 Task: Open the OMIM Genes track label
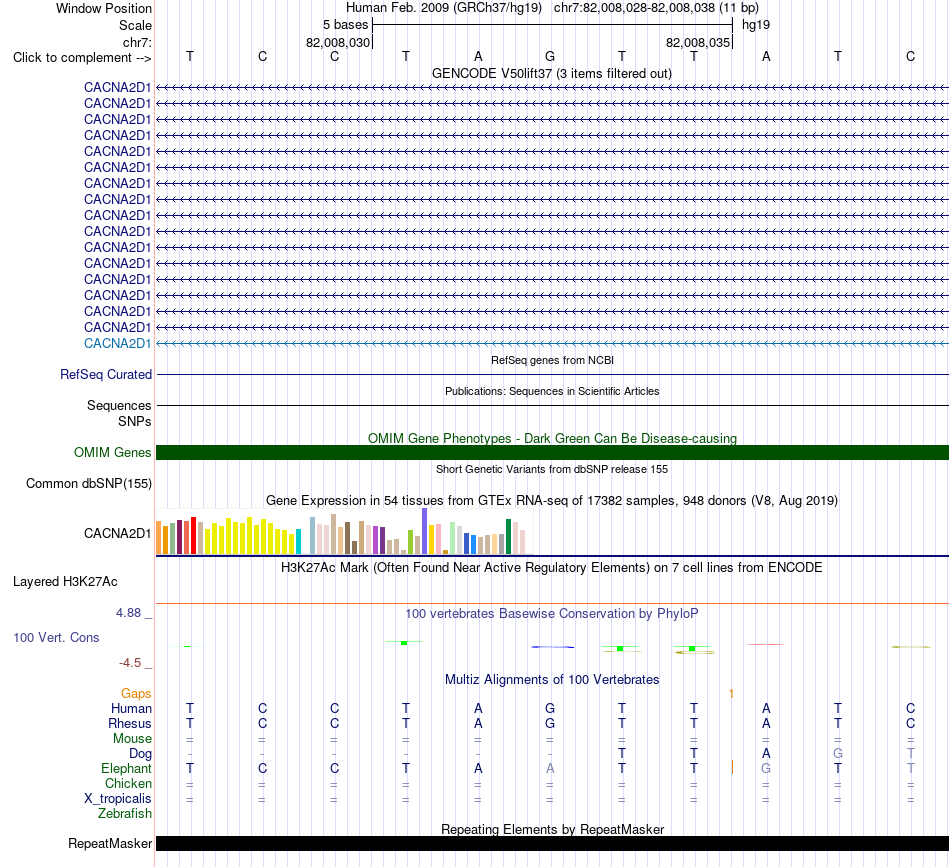[x=113, y=453]
